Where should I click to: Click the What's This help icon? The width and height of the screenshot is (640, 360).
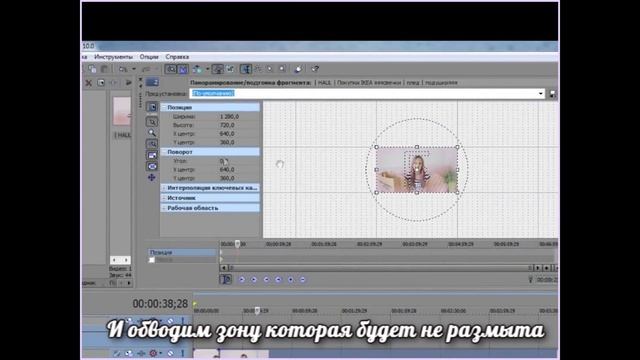pos(315,69)
